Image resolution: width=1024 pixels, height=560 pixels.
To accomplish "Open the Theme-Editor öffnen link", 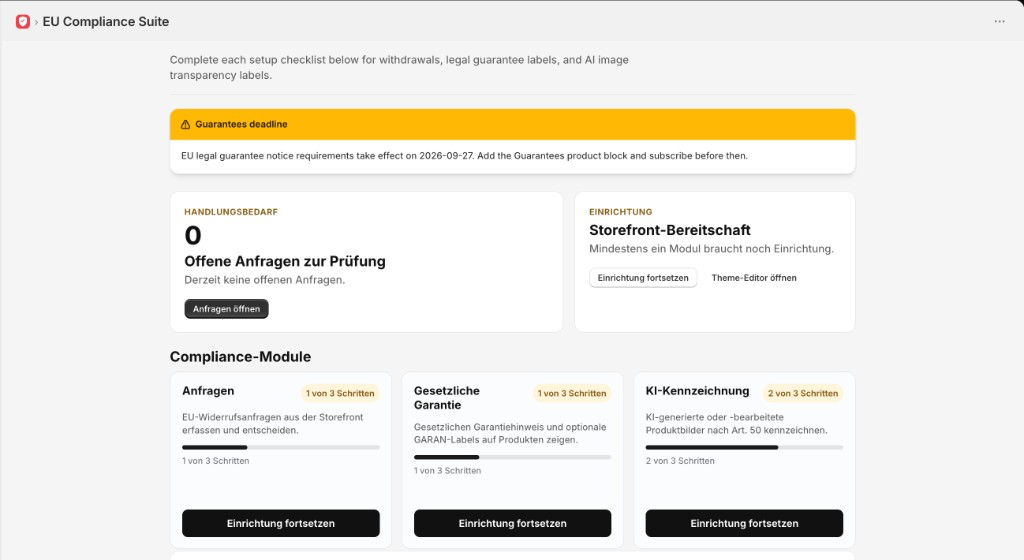I will (x=754, y=277).
